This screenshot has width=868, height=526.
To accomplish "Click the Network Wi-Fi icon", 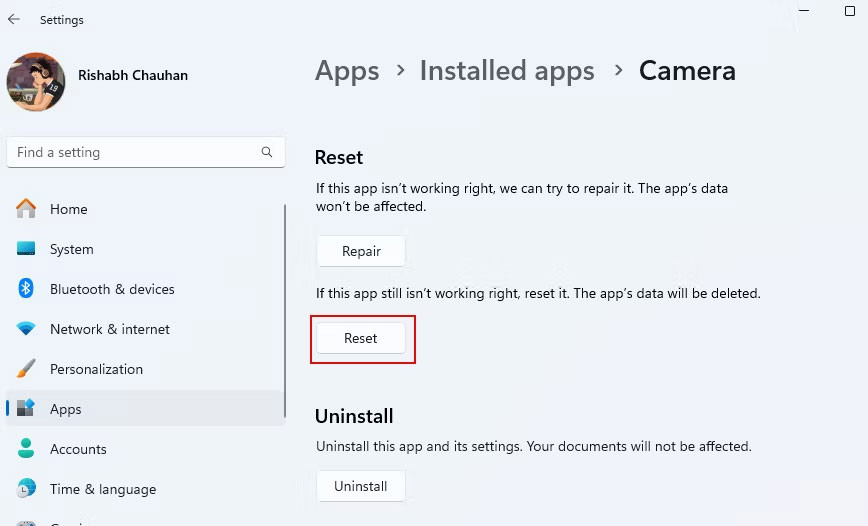I will coord(26,329).
